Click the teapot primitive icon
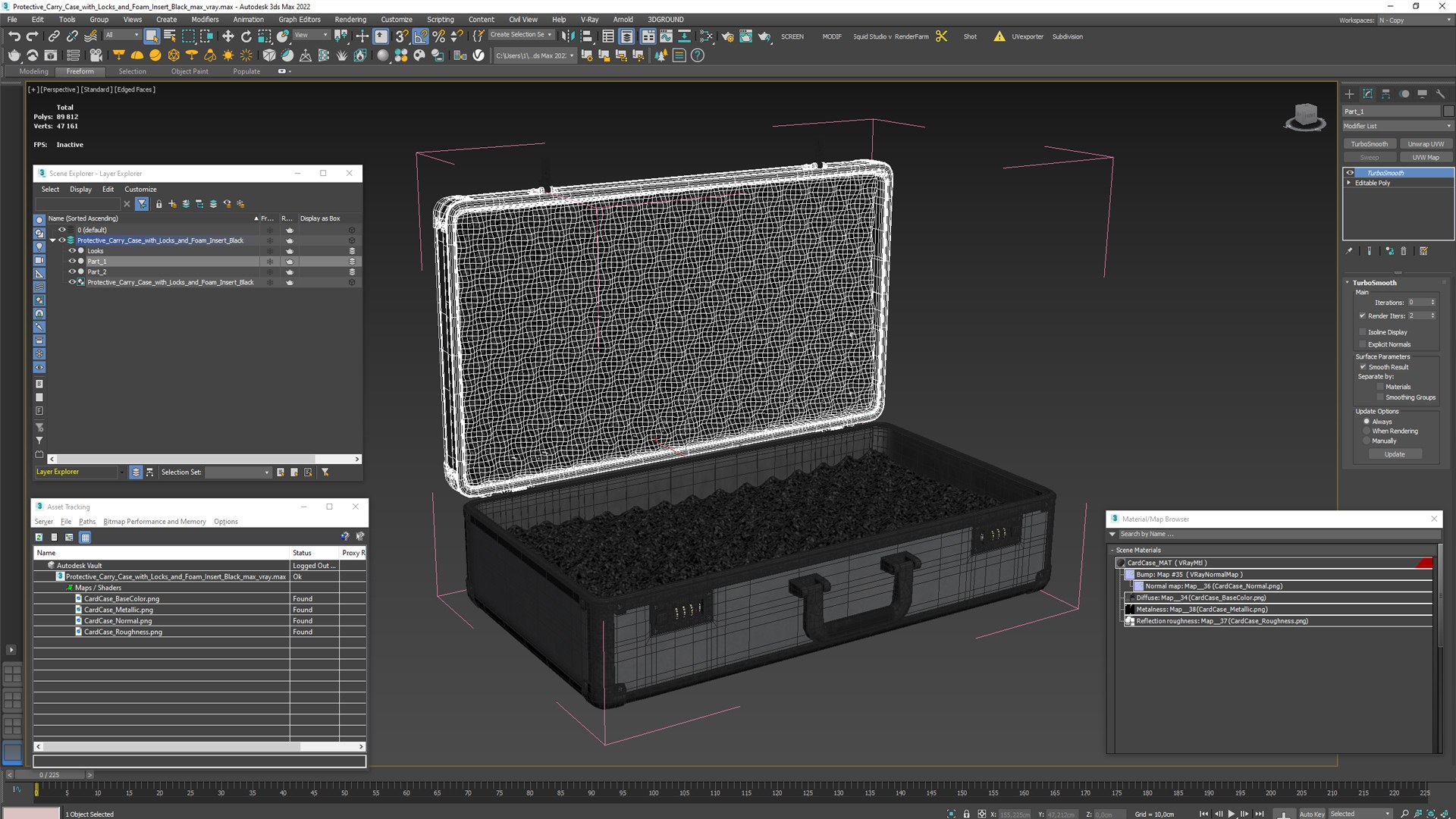The image size is (1456, 819). pyautogui.click(x=14, y=55)
